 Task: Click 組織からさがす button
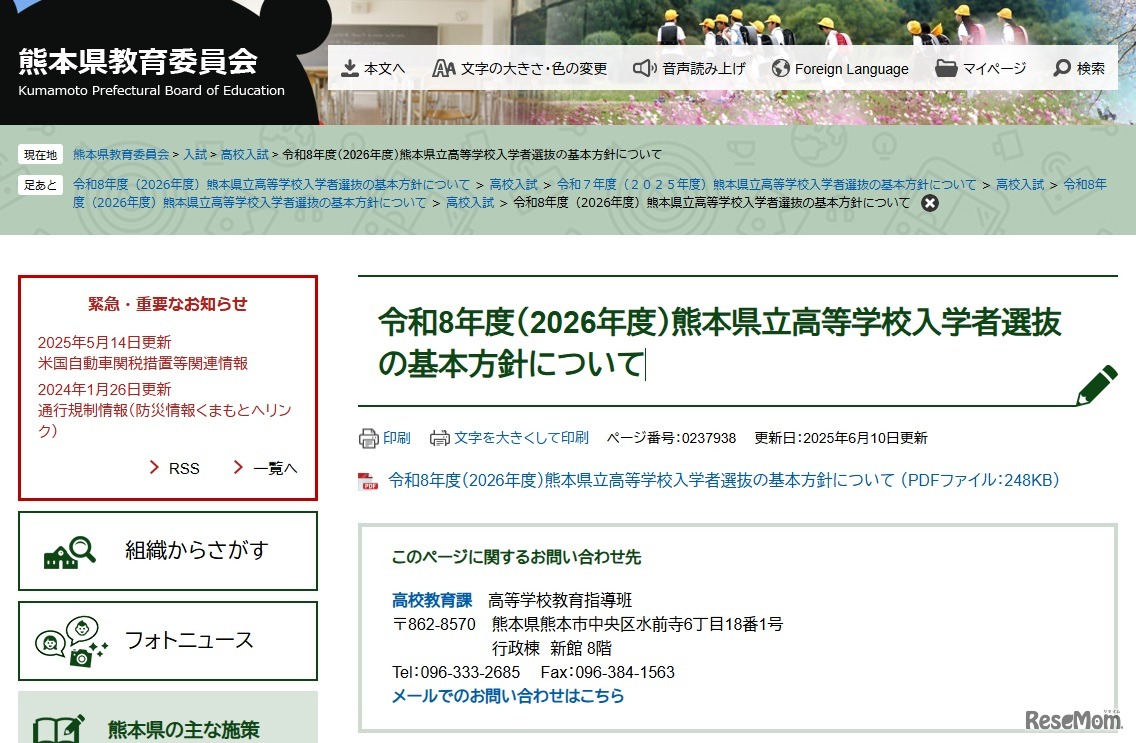(168, 551)
